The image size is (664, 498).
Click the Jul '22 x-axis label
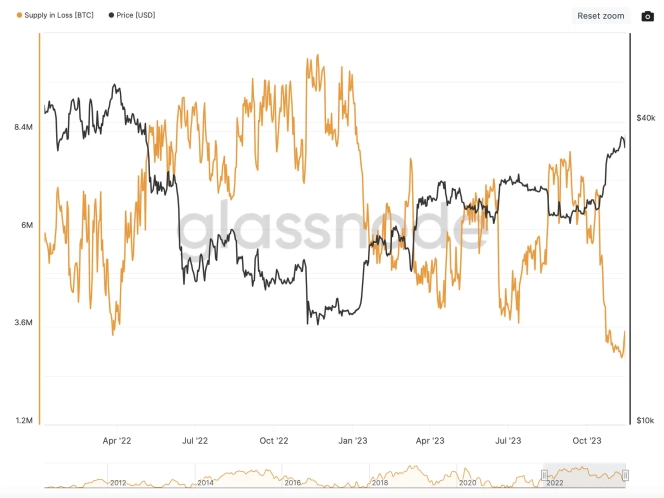pyautogui.click(x=195, y=439)
